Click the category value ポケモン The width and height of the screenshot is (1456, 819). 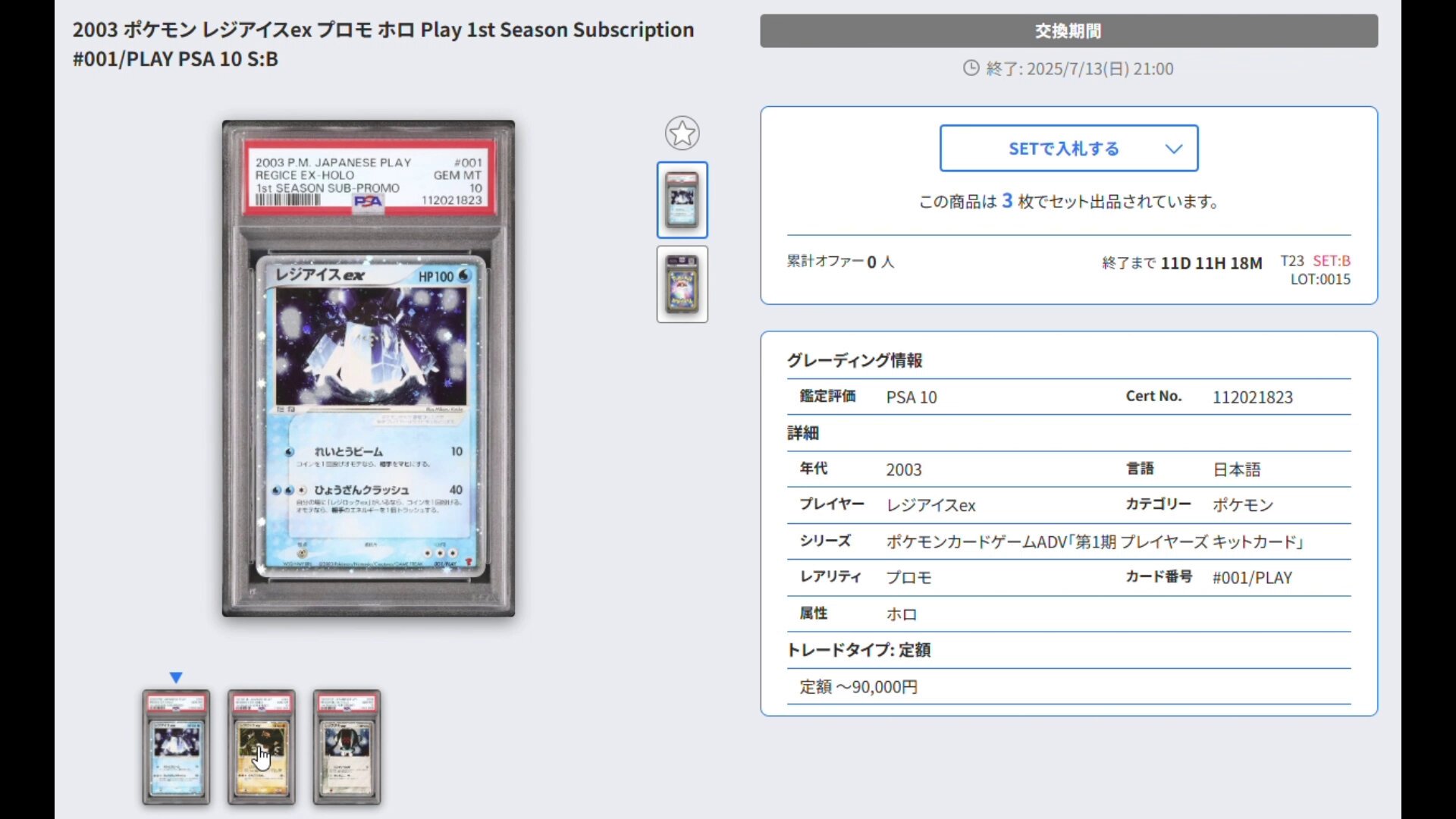(x=1243, y=506)
